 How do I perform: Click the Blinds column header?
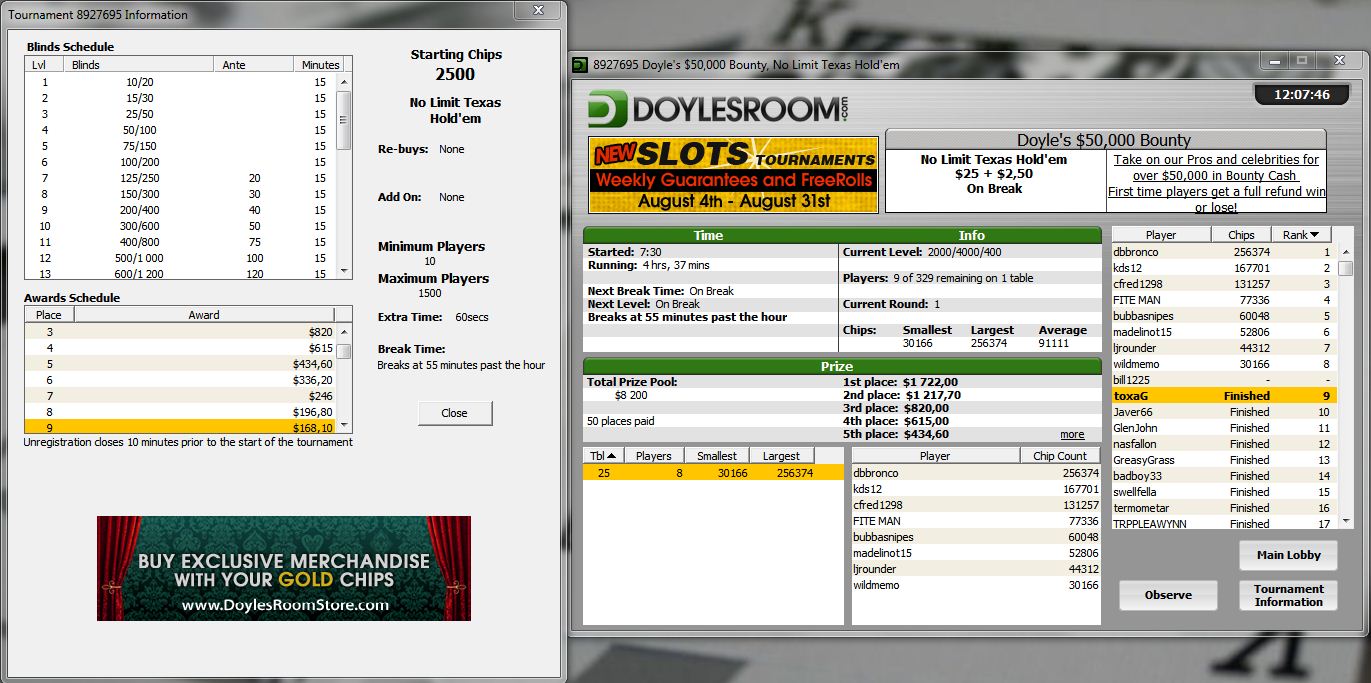pos(139,65)
